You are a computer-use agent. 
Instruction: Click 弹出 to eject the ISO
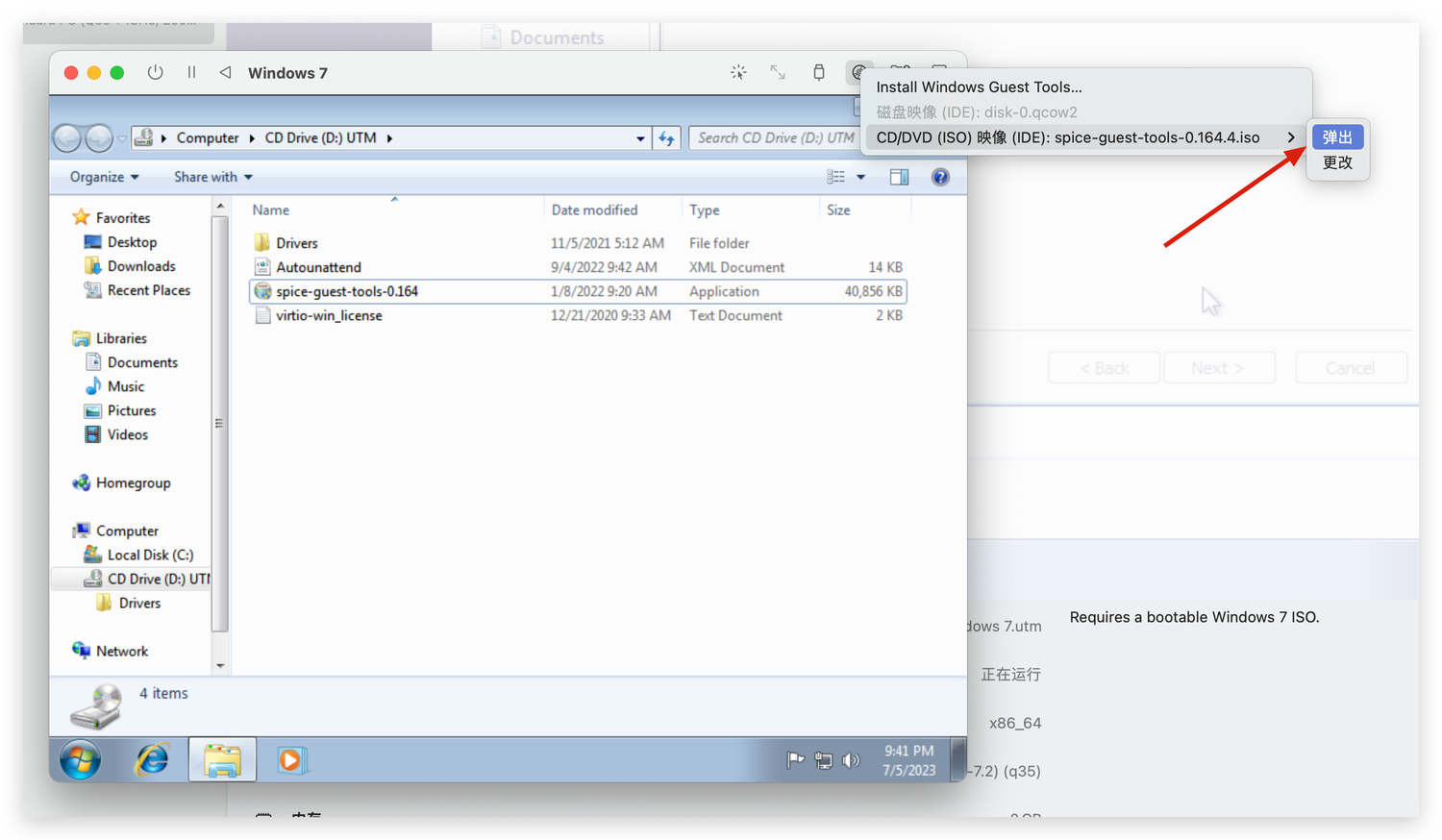click(x=1337, y=137)
